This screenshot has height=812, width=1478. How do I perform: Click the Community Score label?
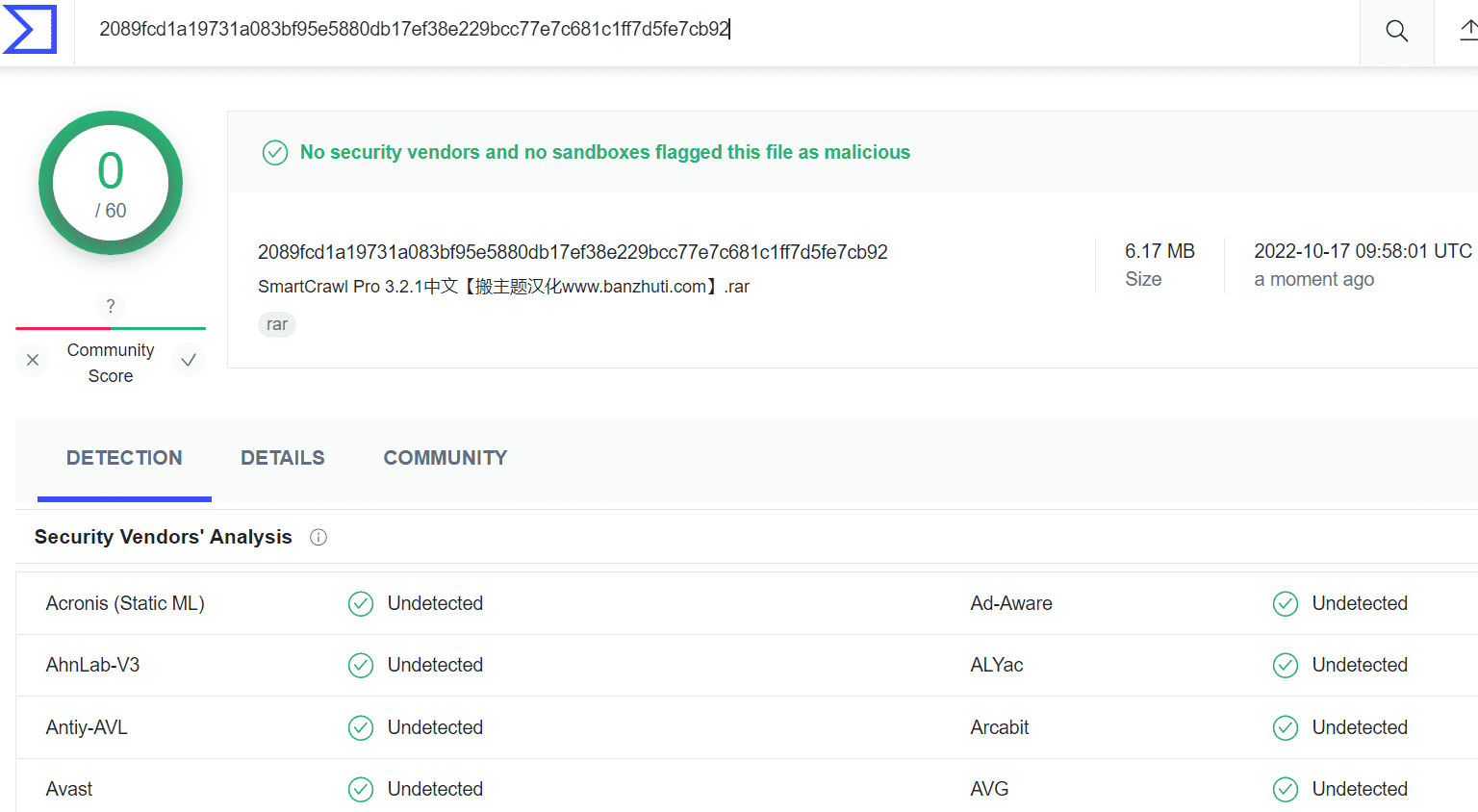point(111,363)
